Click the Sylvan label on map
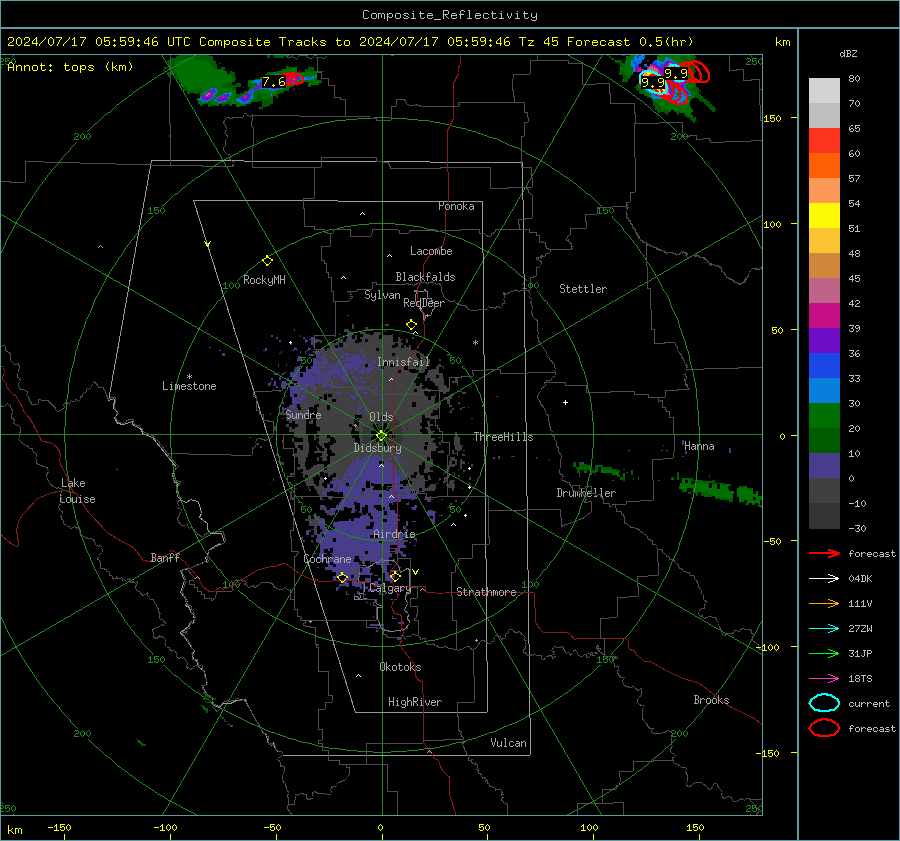This screenshot has width=900, height=841. pos(382,295)
